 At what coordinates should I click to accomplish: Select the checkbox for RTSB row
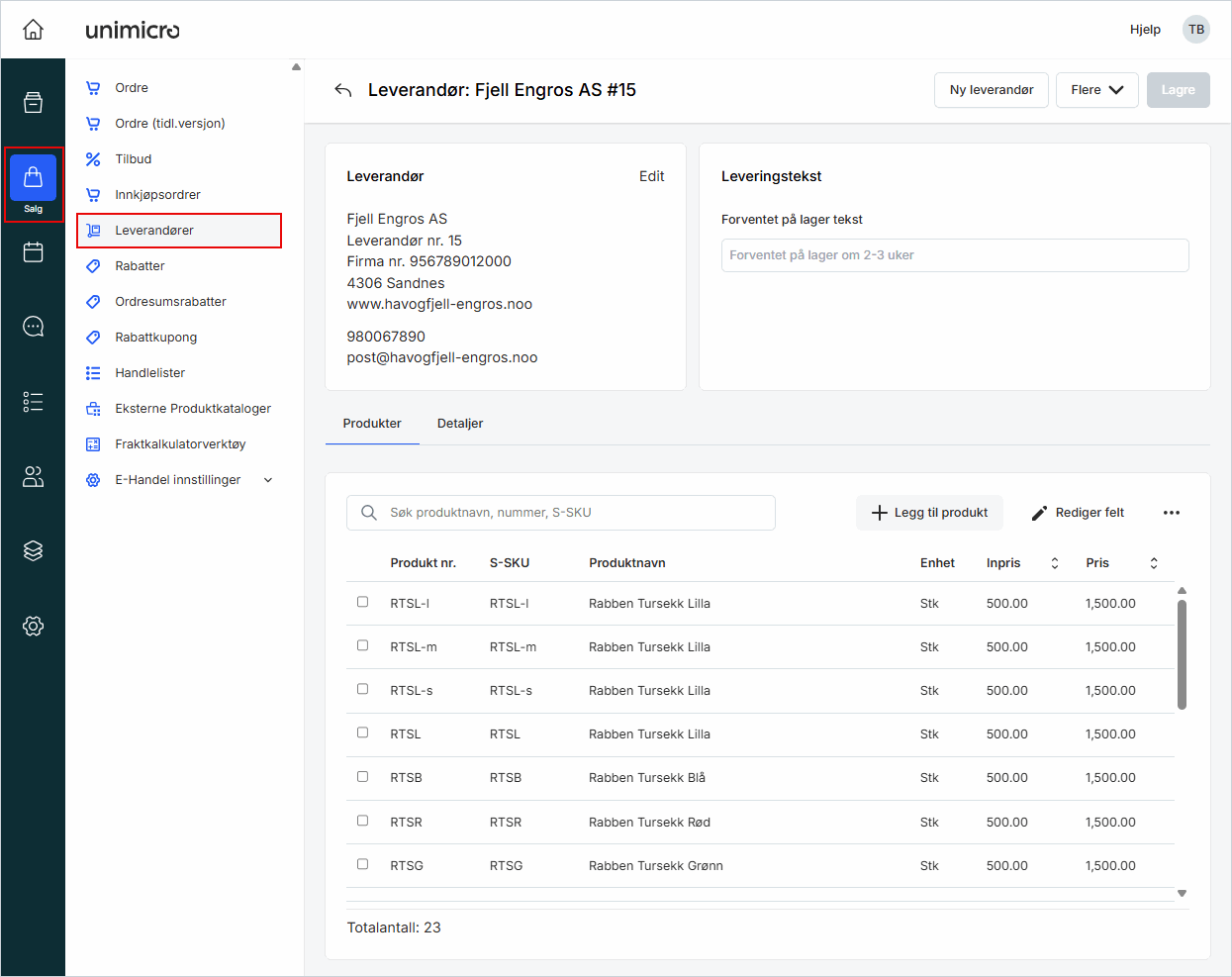pyautogui.click(x=362, y=777)
